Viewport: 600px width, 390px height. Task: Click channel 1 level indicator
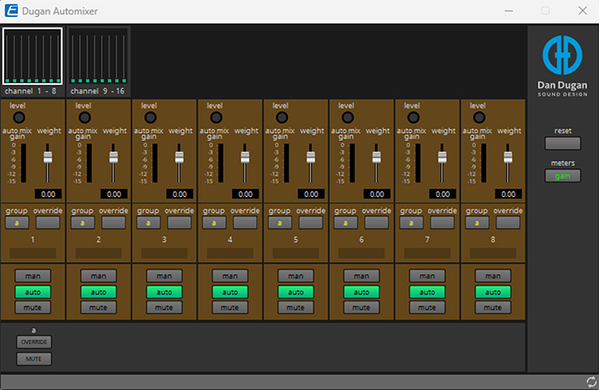pyautogui.click(x=19, y=117)
